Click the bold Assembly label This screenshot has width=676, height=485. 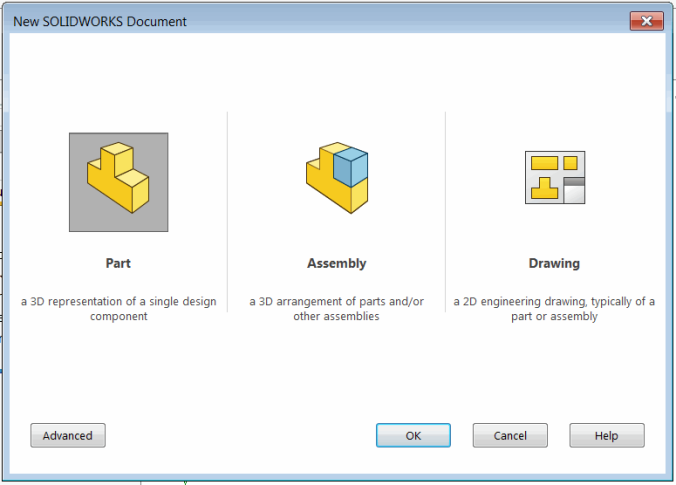pos(336,264)
